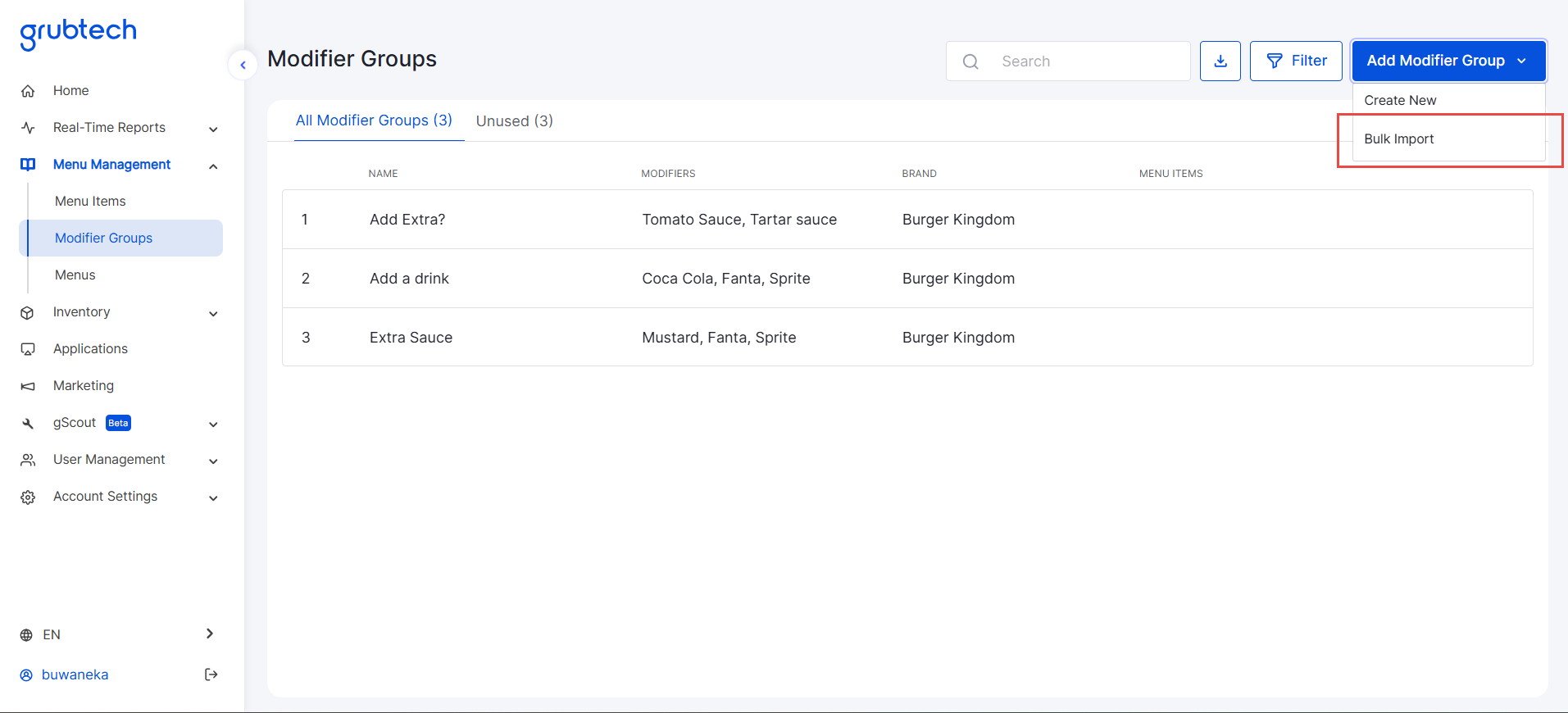Click the Applications monitor icon
Screen dimensions: 1568x713
tap(28, 349)
